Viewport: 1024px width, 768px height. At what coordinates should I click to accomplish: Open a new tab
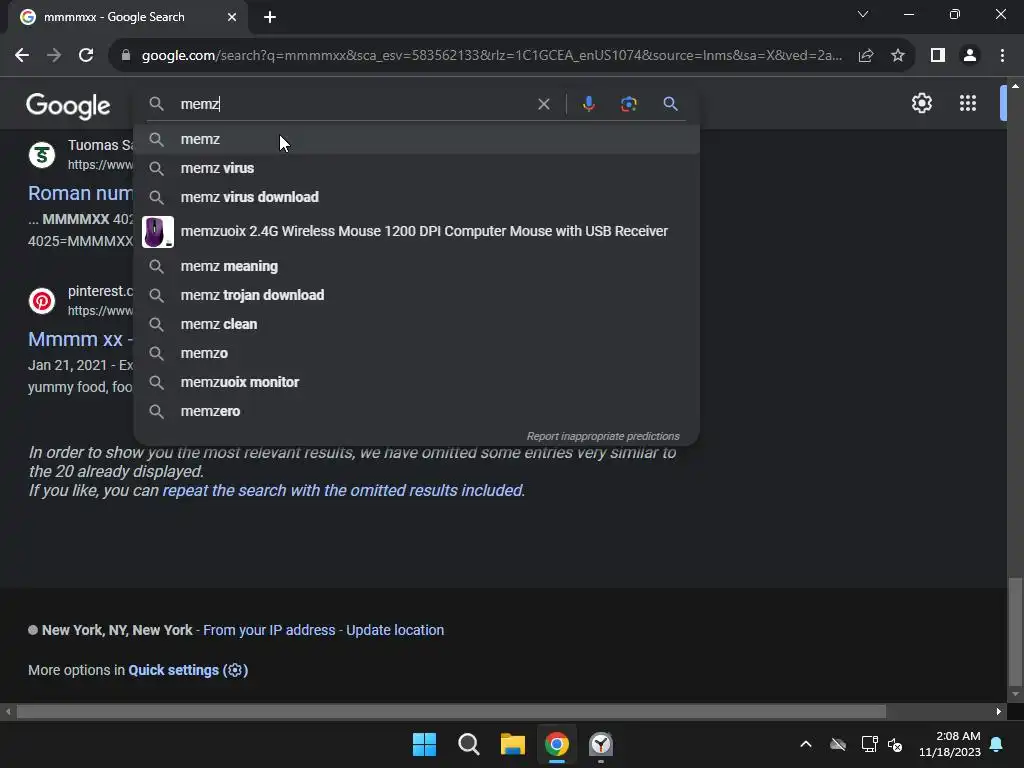[270, 17]
